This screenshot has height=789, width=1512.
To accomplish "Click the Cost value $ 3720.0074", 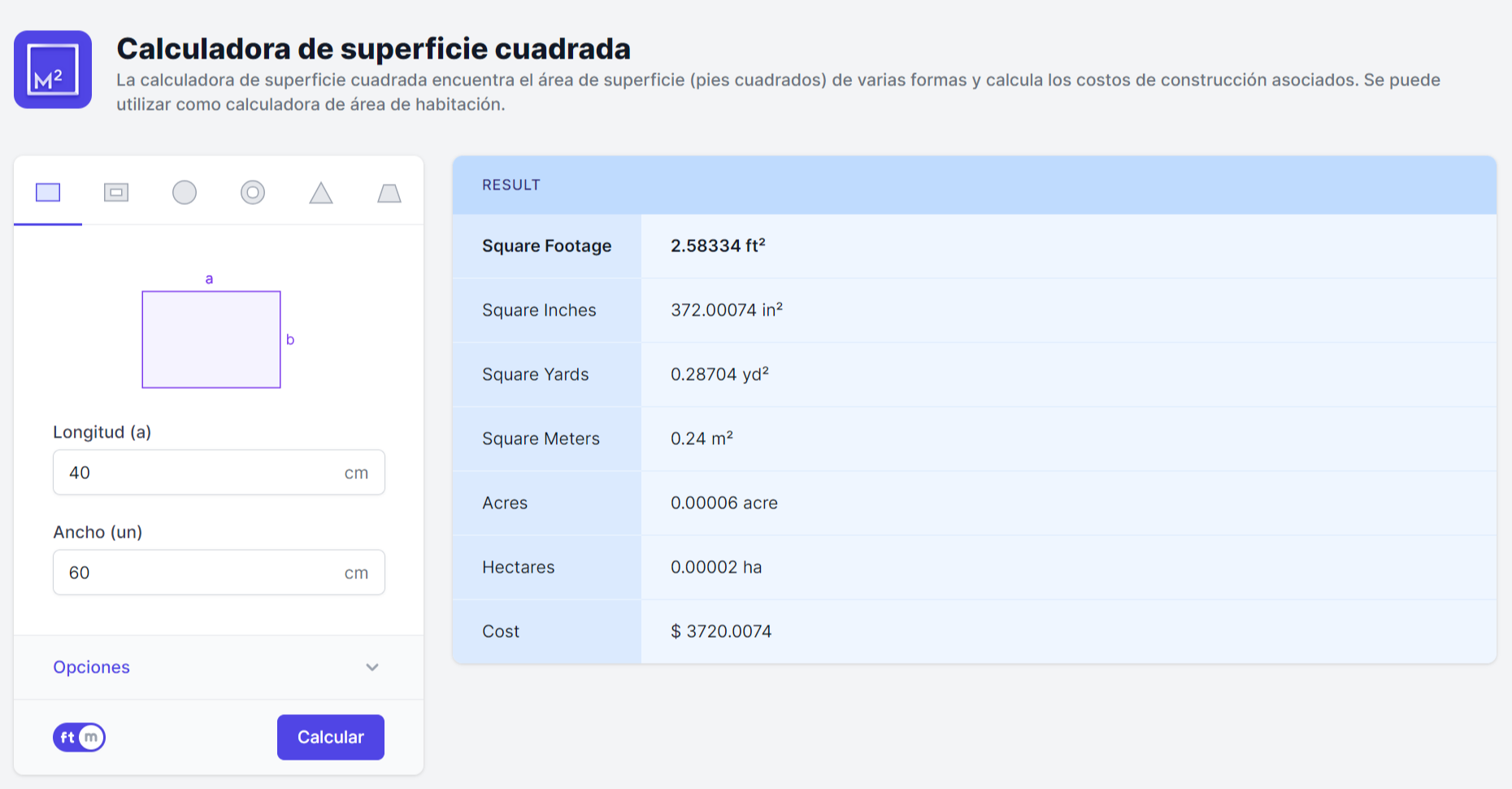I will coord(721,631).
